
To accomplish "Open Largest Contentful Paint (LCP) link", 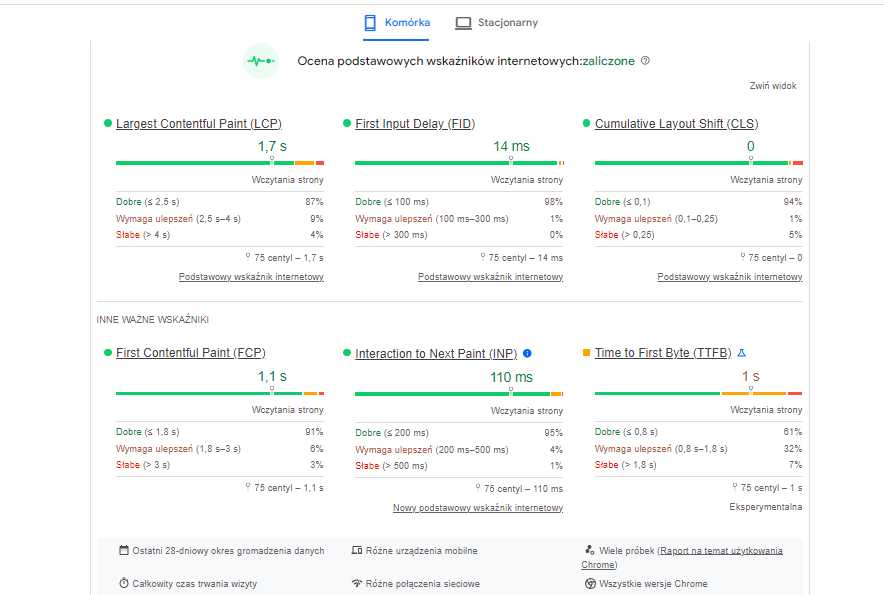I will tap(198, 124).
